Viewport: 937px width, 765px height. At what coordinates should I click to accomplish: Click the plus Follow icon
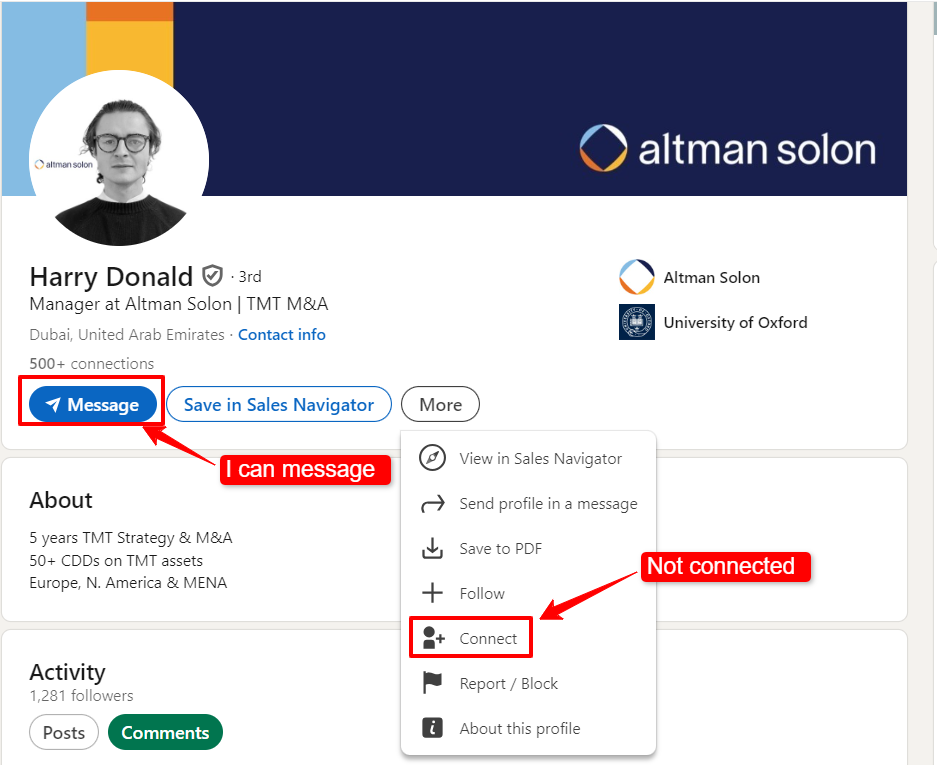[432, 593]
